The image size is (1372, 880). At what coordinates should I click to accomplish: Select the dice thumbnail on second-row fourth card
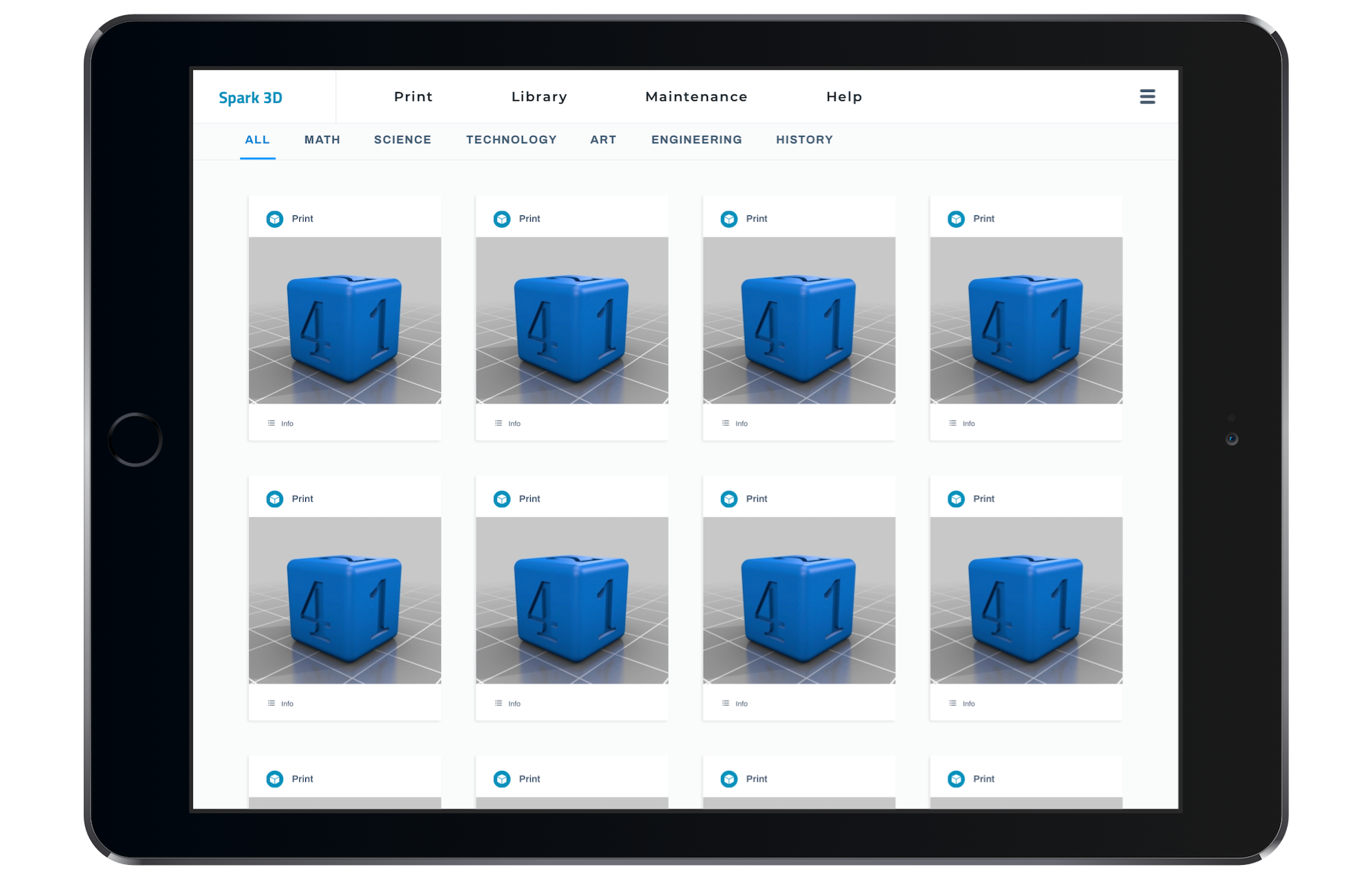click(x=1026, y=600)
